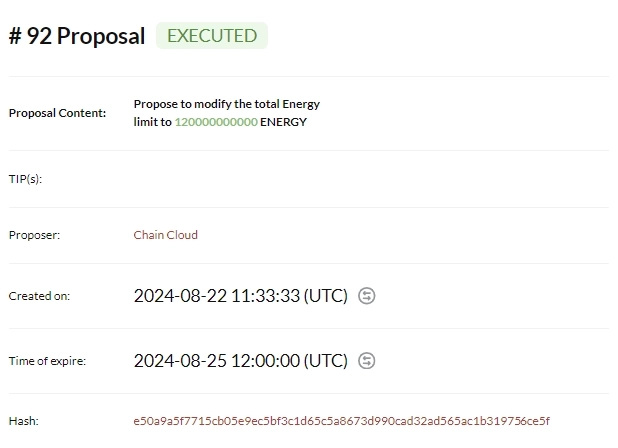Click the # 92 Proposal heading

tap(77, 37)
